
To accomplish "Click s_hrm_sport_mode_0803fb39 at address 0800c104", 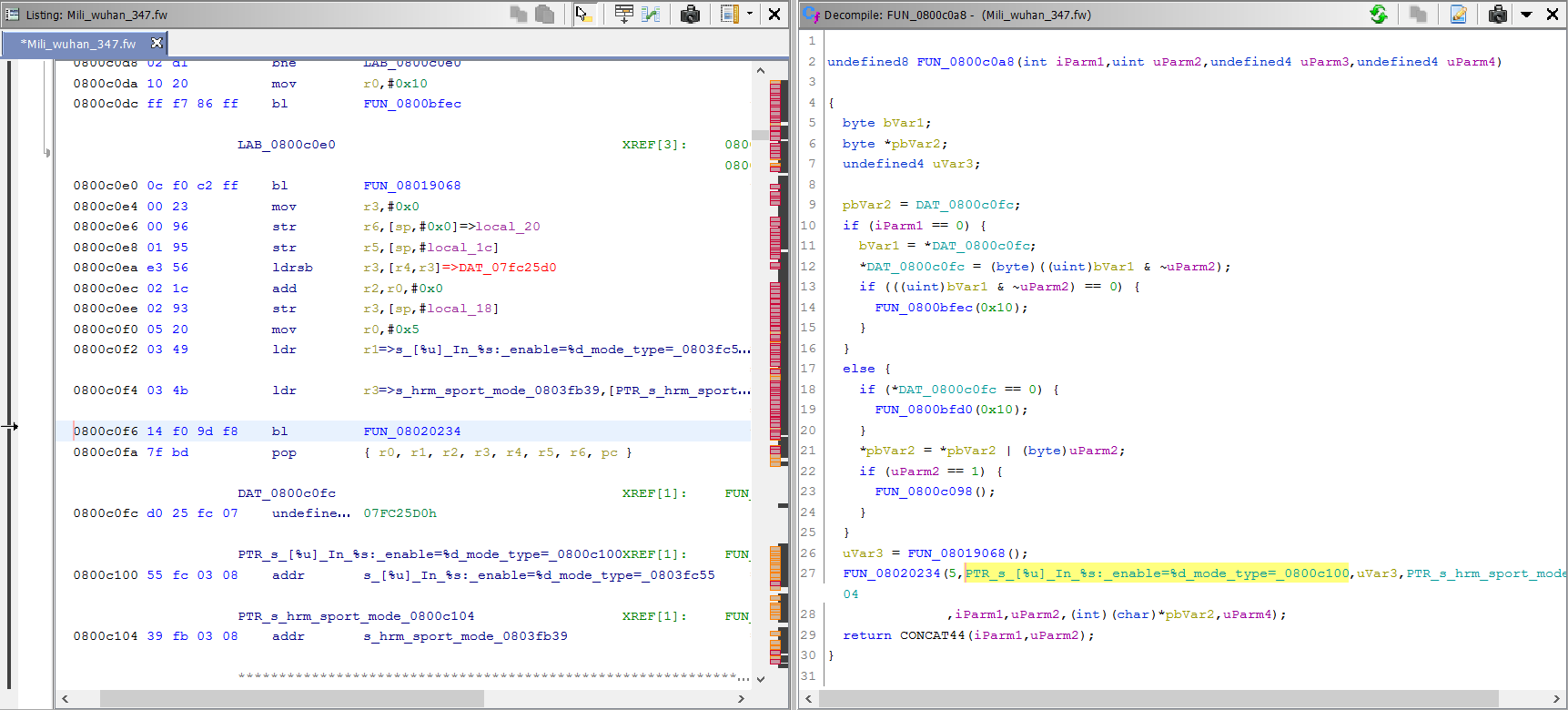I will 465,636.
